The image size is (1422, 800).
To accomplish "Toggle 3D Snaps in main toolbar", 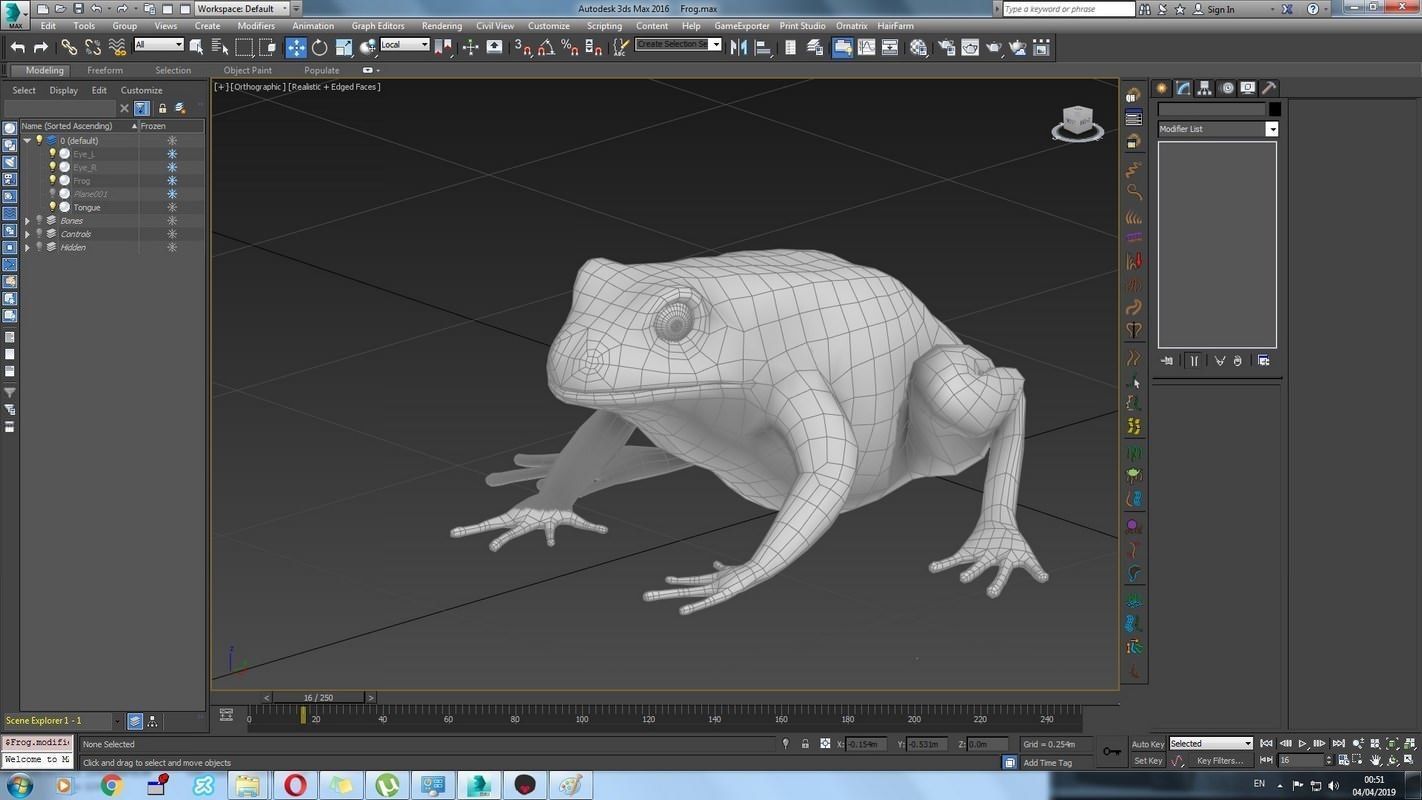I will 522,47.
